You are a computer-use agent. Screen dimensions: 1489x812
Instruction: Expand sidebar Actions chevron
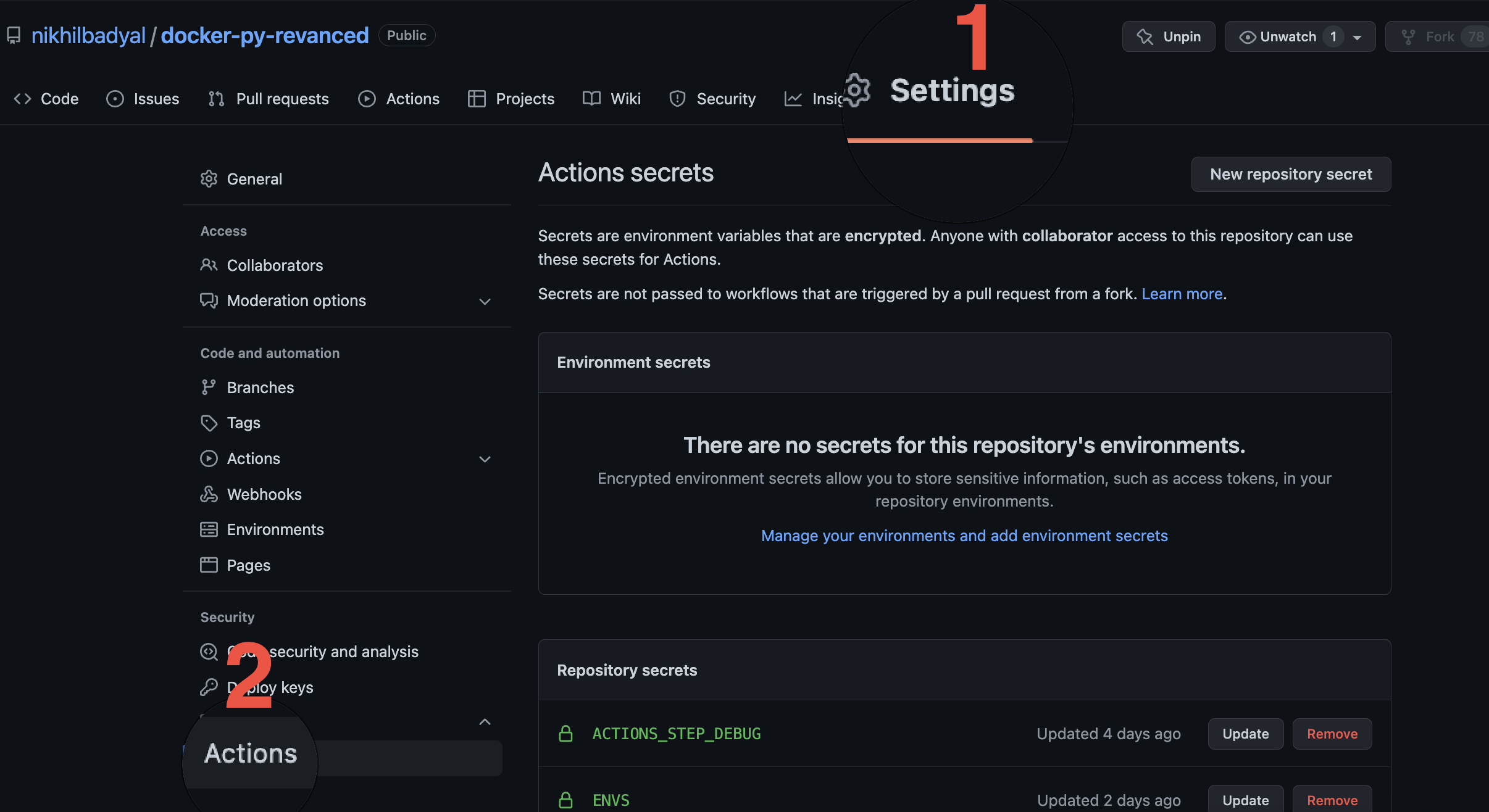(485, 459)
